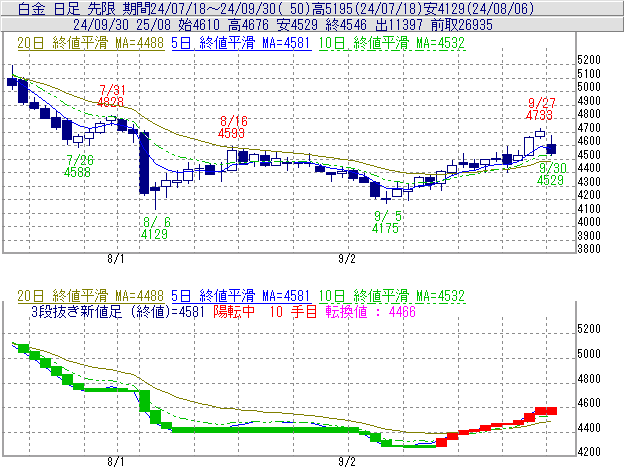Click the 前取26935 value in header
This screenshot has width=624, height=475.
click(462, 25)
